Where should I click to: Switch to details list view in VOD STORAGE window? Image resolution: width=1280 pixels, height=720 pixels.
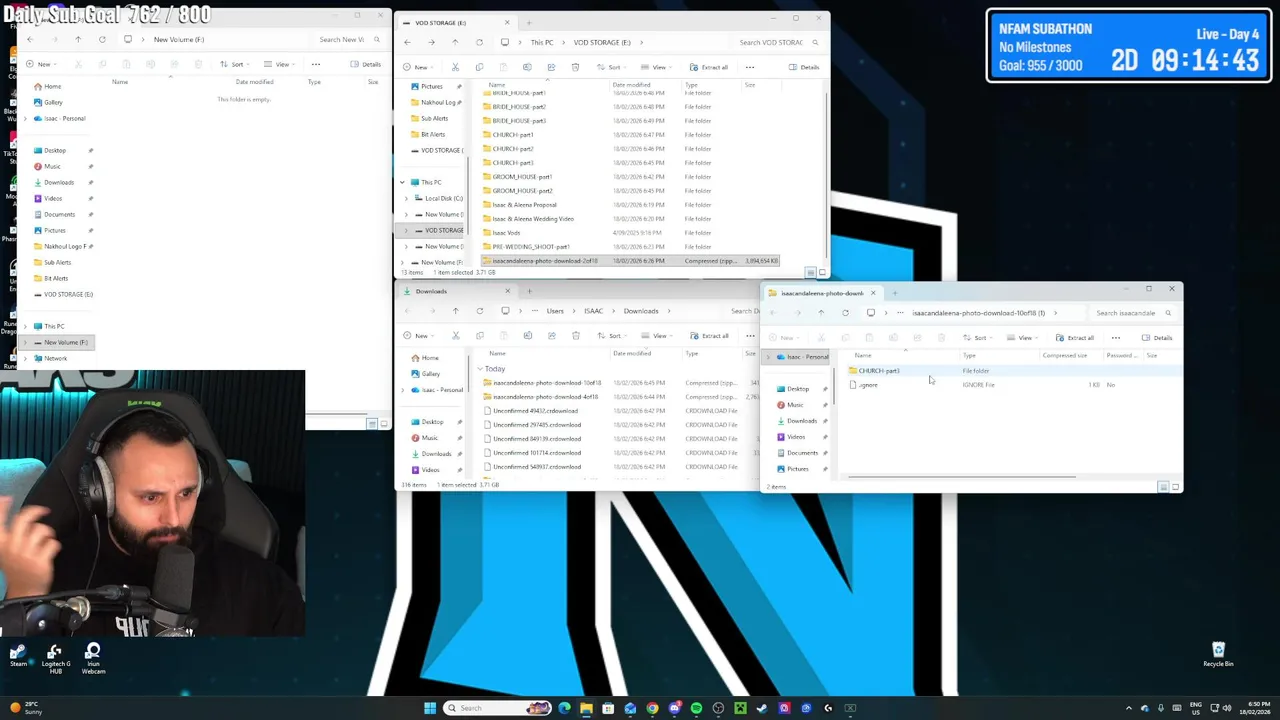click(x=811, y=272)
